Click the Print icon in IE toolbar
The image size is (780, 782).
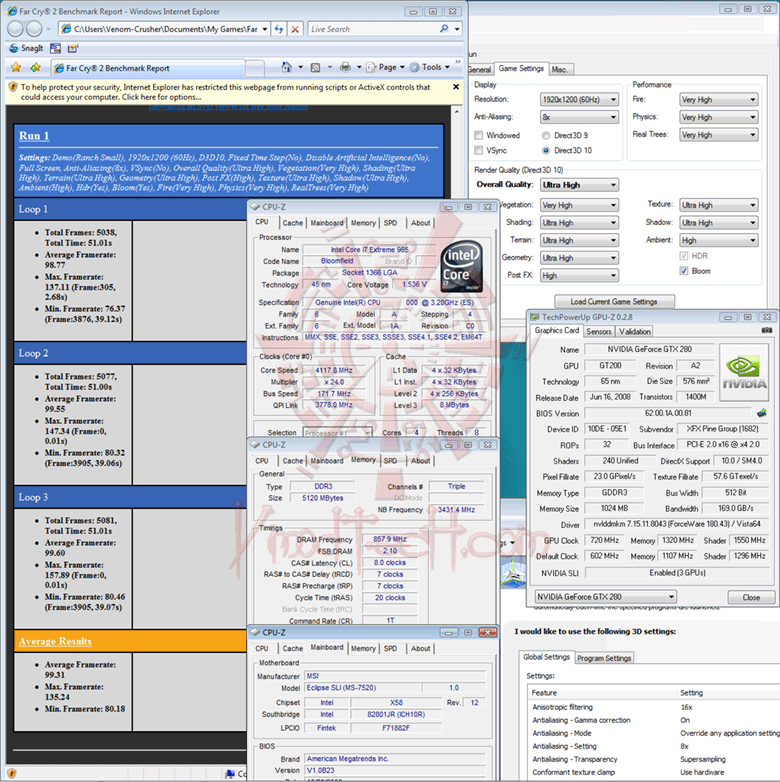(345, 67)
